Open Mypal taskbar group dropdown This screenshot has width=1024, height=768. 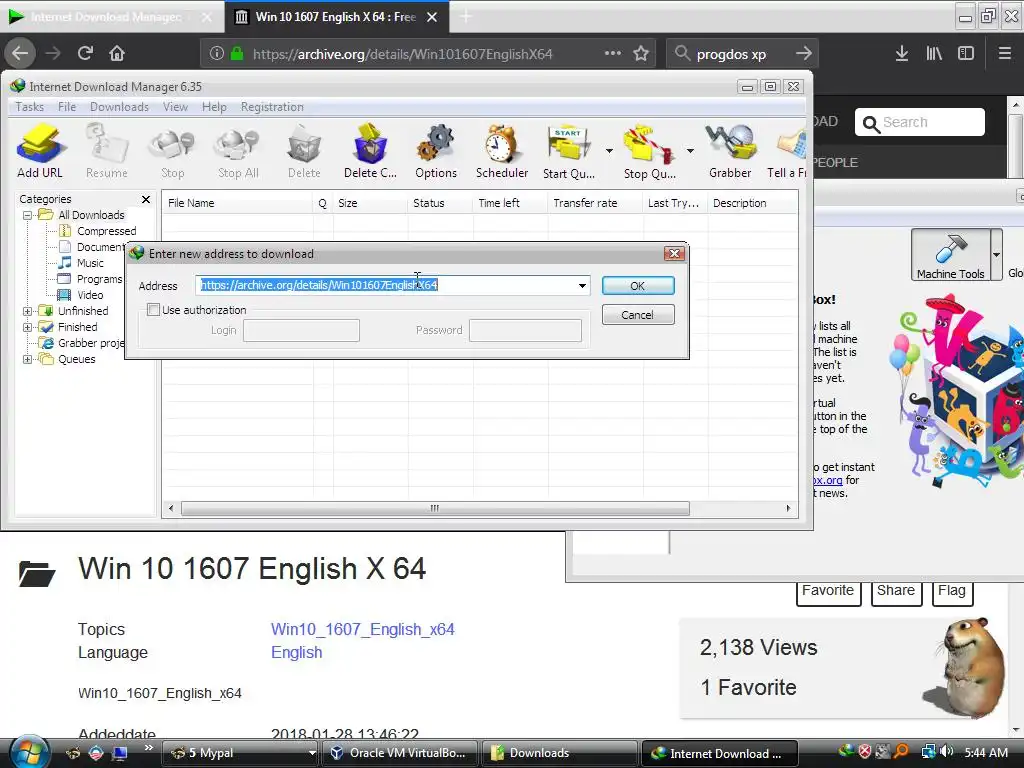[312, 753]
